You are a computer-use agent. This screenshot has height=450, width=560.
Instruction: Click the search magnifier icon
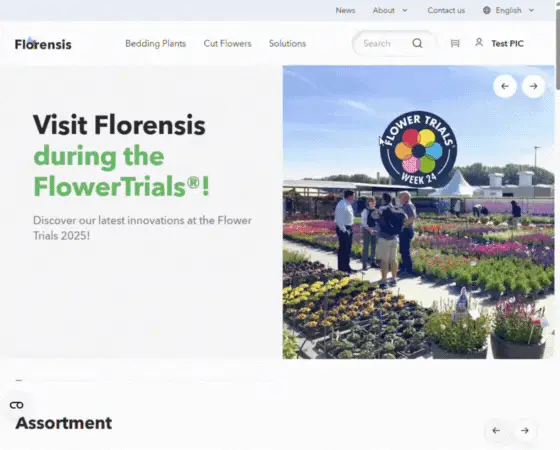point(417,43)
